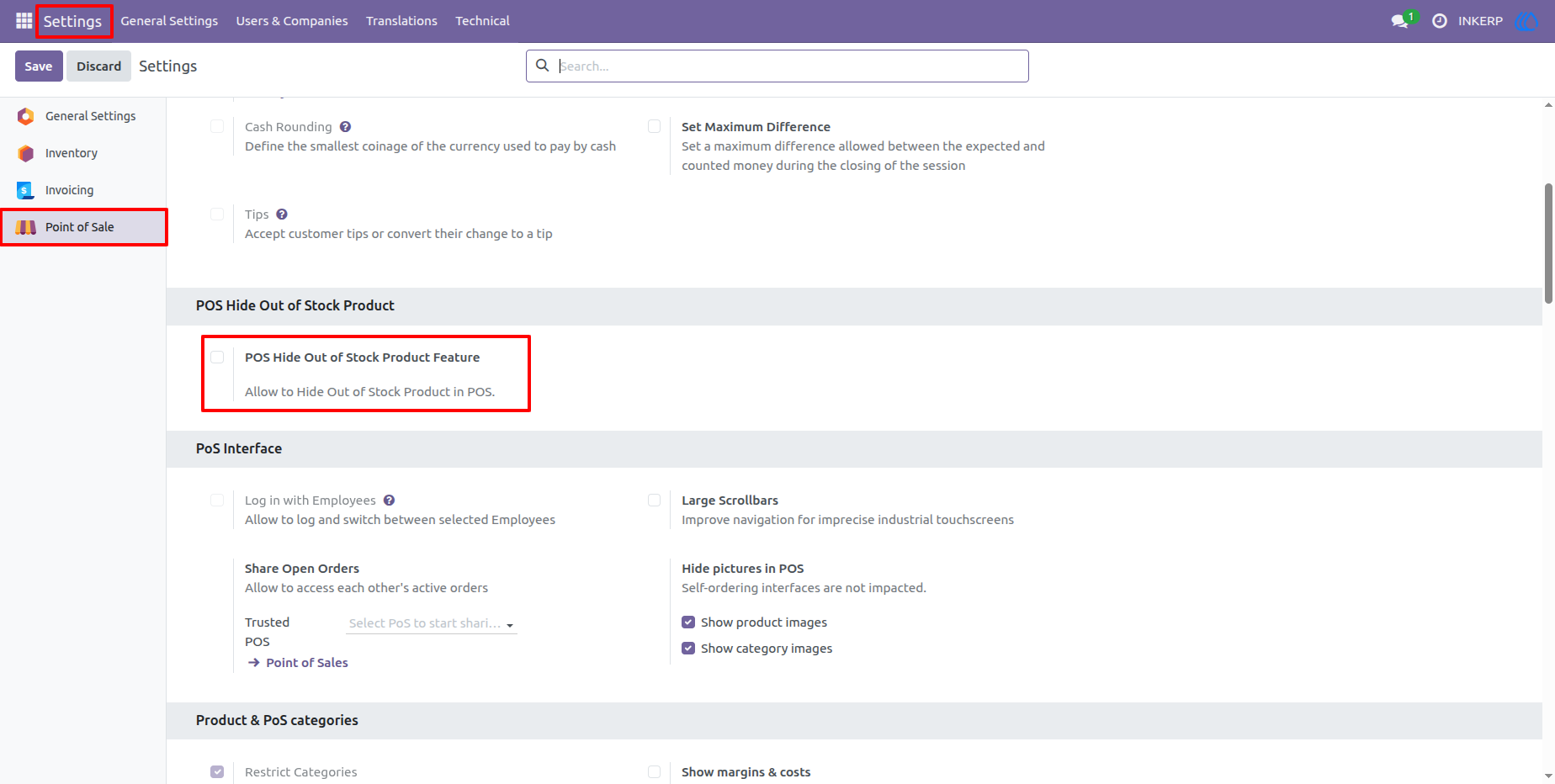The width and height of the screenshot is (1555, 784).
Task: Open the General Settings top menu
Action: pos(169,21)
